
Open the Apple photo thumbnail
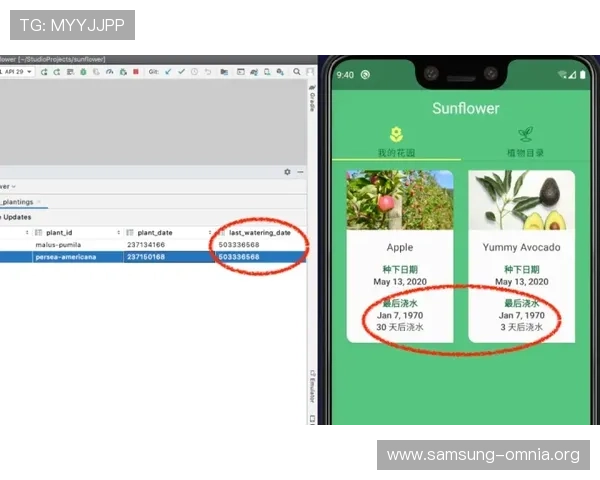[400, 200]
